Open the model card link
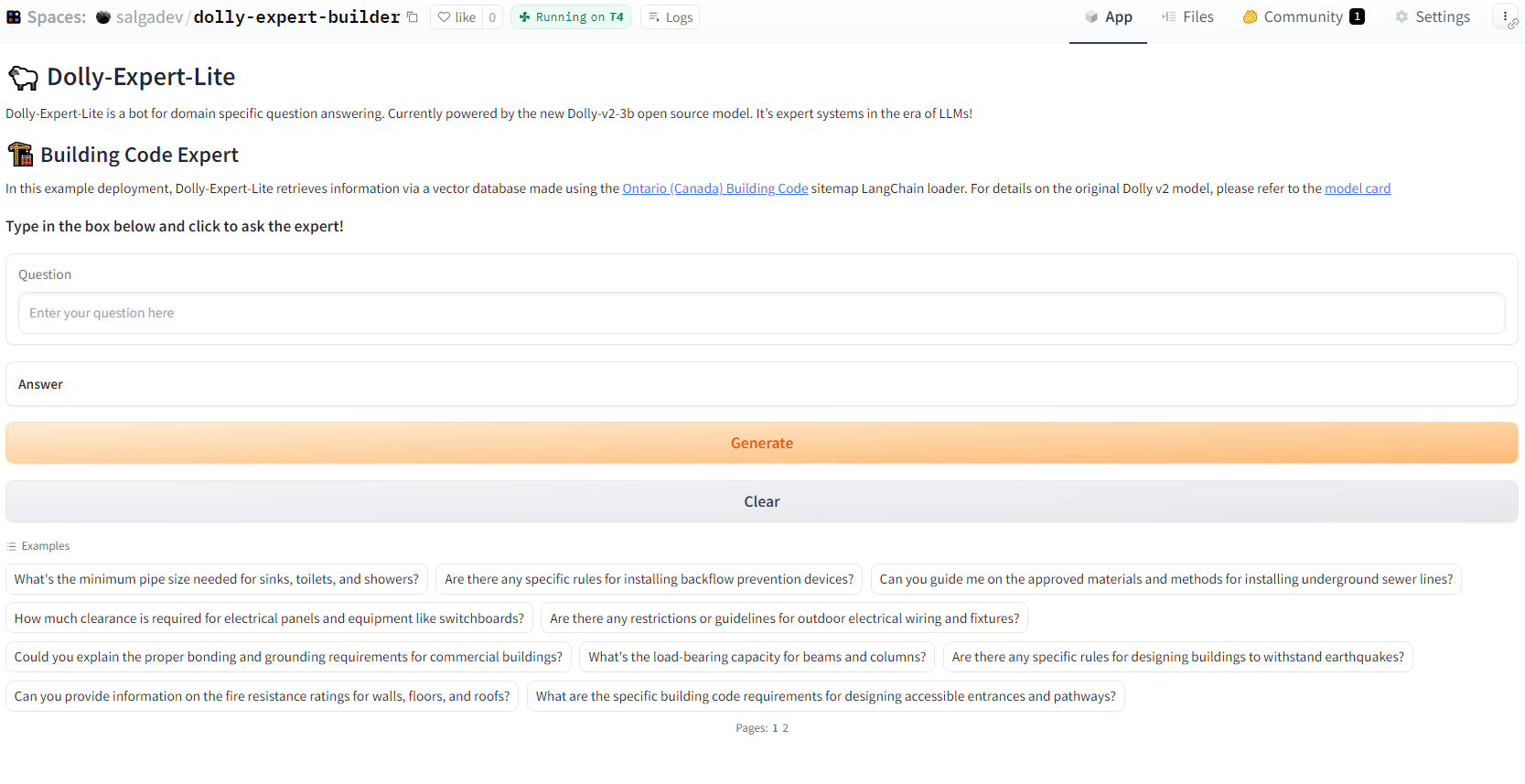 coord(1358,188)
